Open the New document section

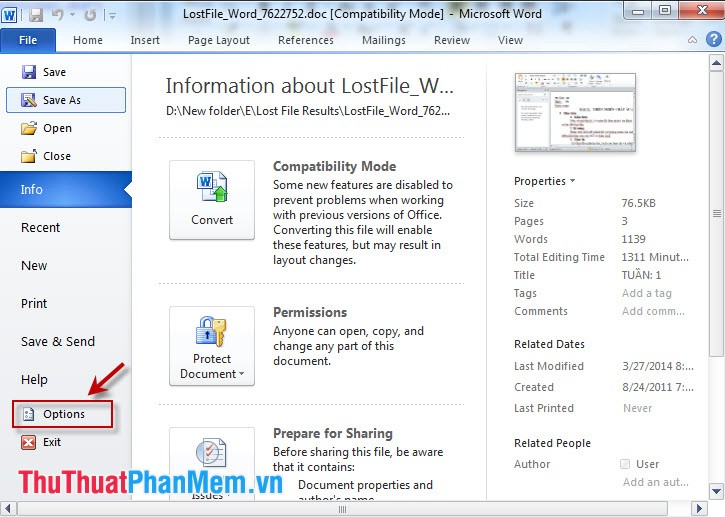click(x=34, y=265)
